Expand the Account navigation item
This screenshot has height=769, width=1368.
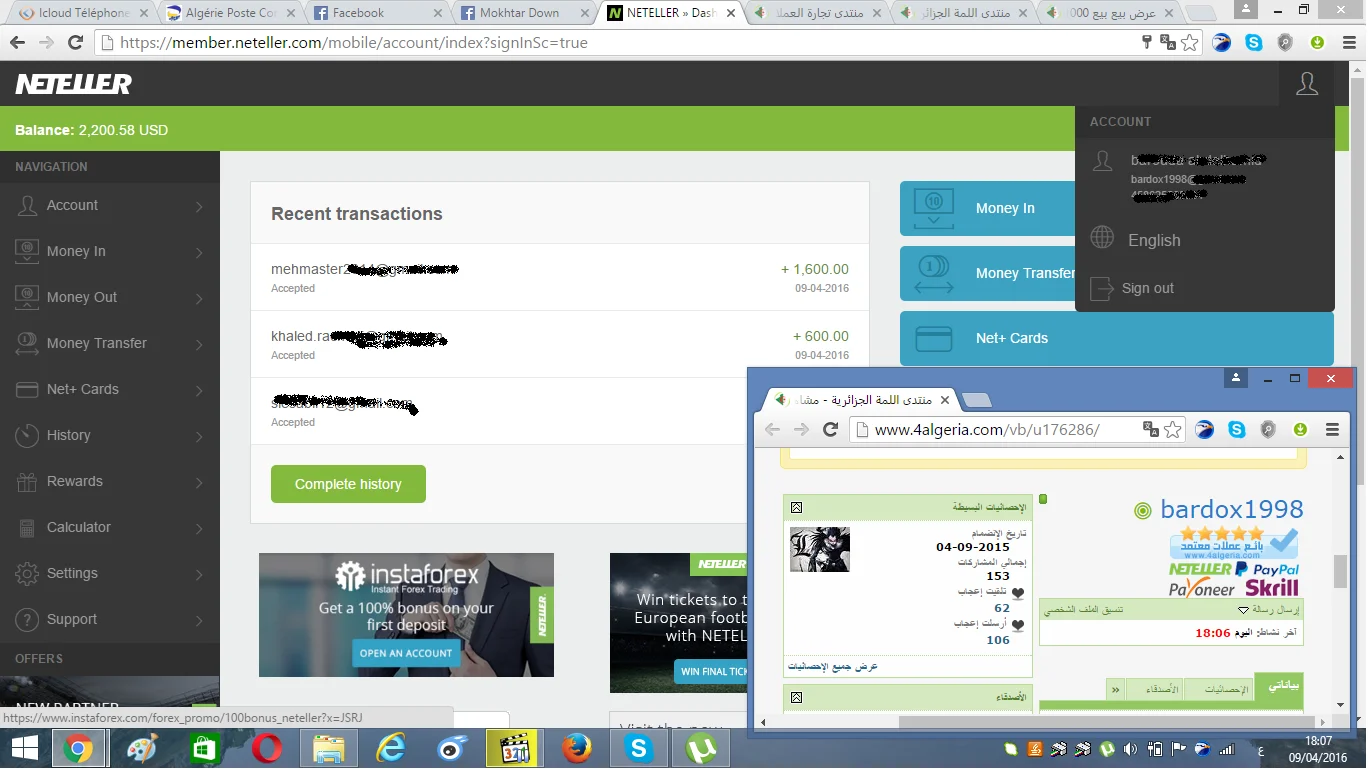click(x=109, y=205)
